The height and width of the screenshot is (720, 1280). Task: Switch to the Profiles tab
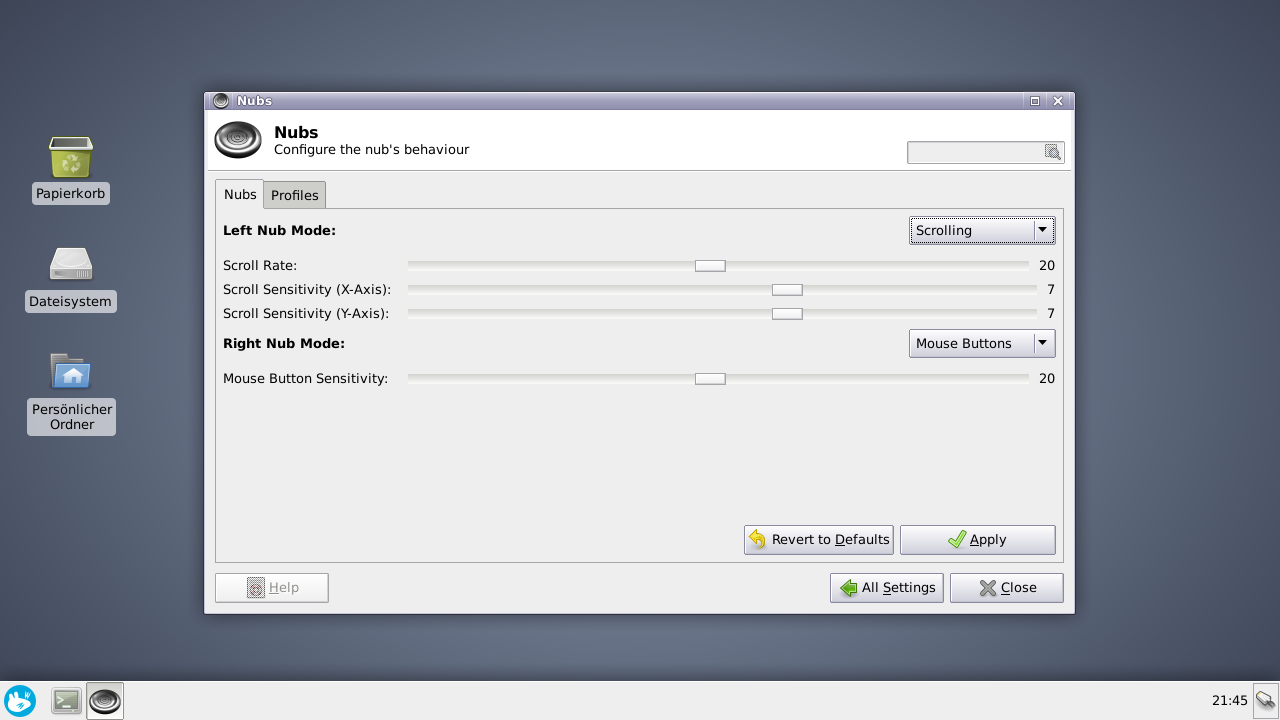tap(294, 195)
